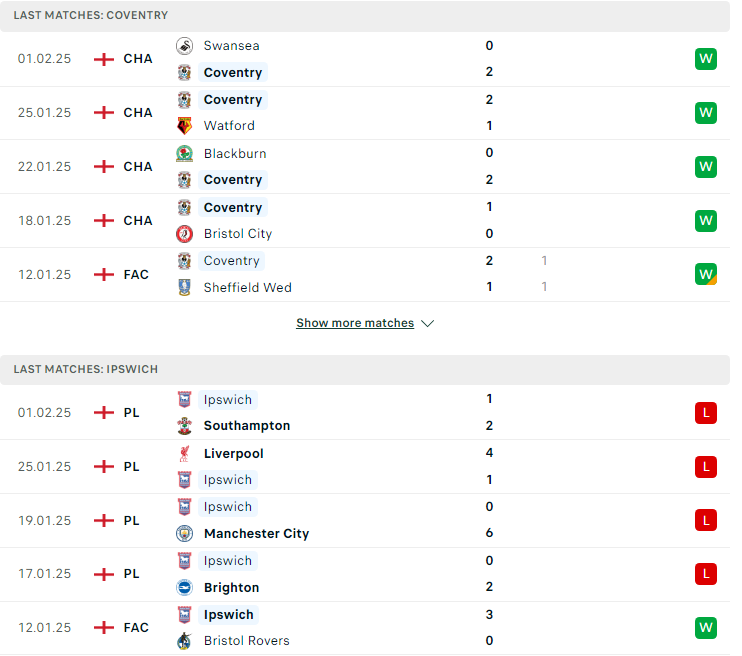742x656 pixels.
Task: Click the L badge for Southampton match
Action: (706, 413)
